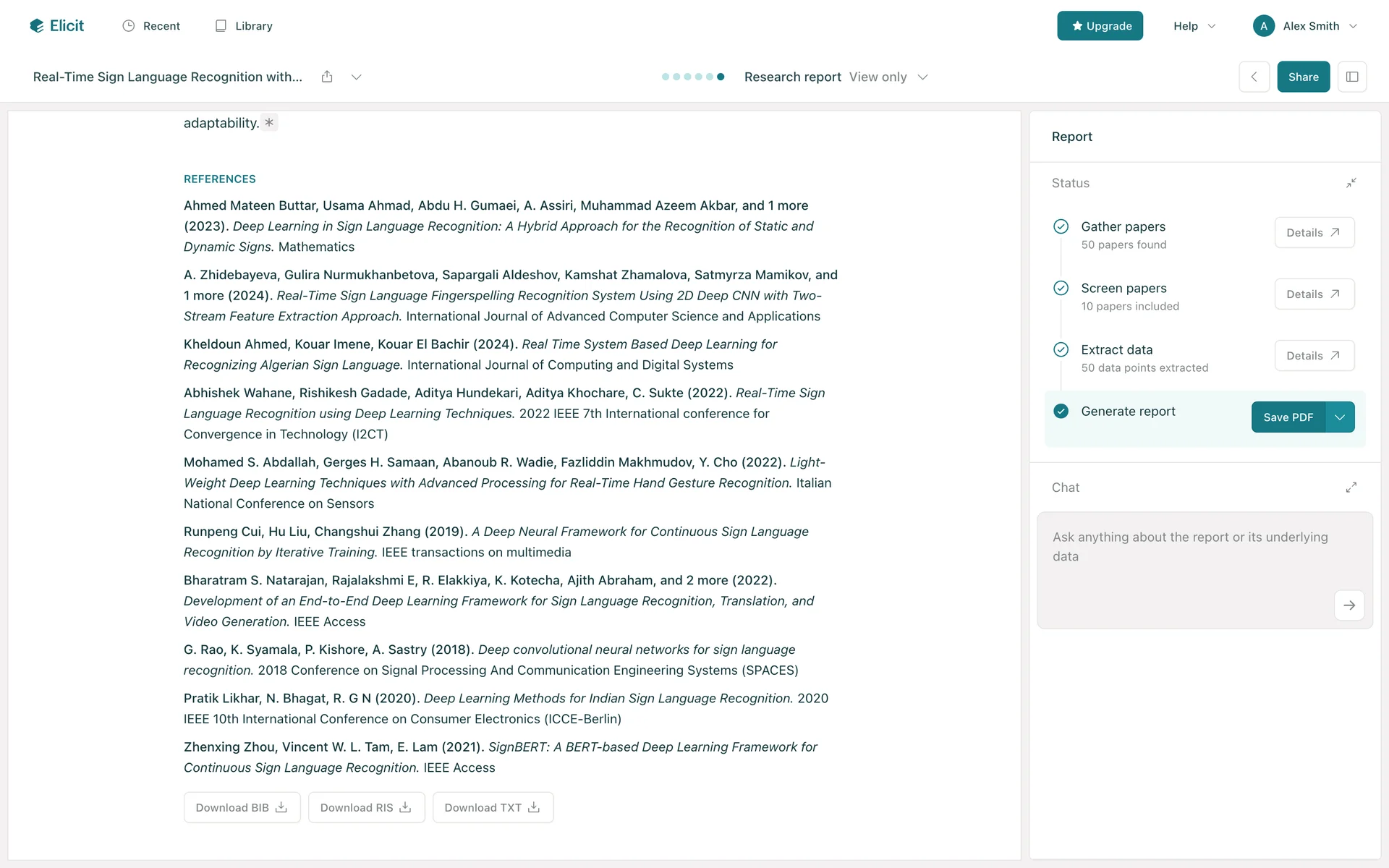The height and width of the screenshot is (868, 1389).
Task: Expand the Chat panel
Action: point(1351,488)
